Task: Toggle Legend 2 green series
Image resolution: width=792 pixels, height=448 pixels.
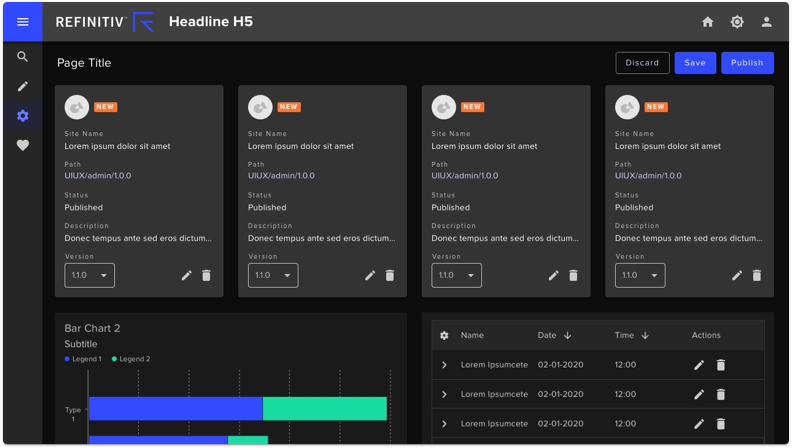Action: point(131,359)
